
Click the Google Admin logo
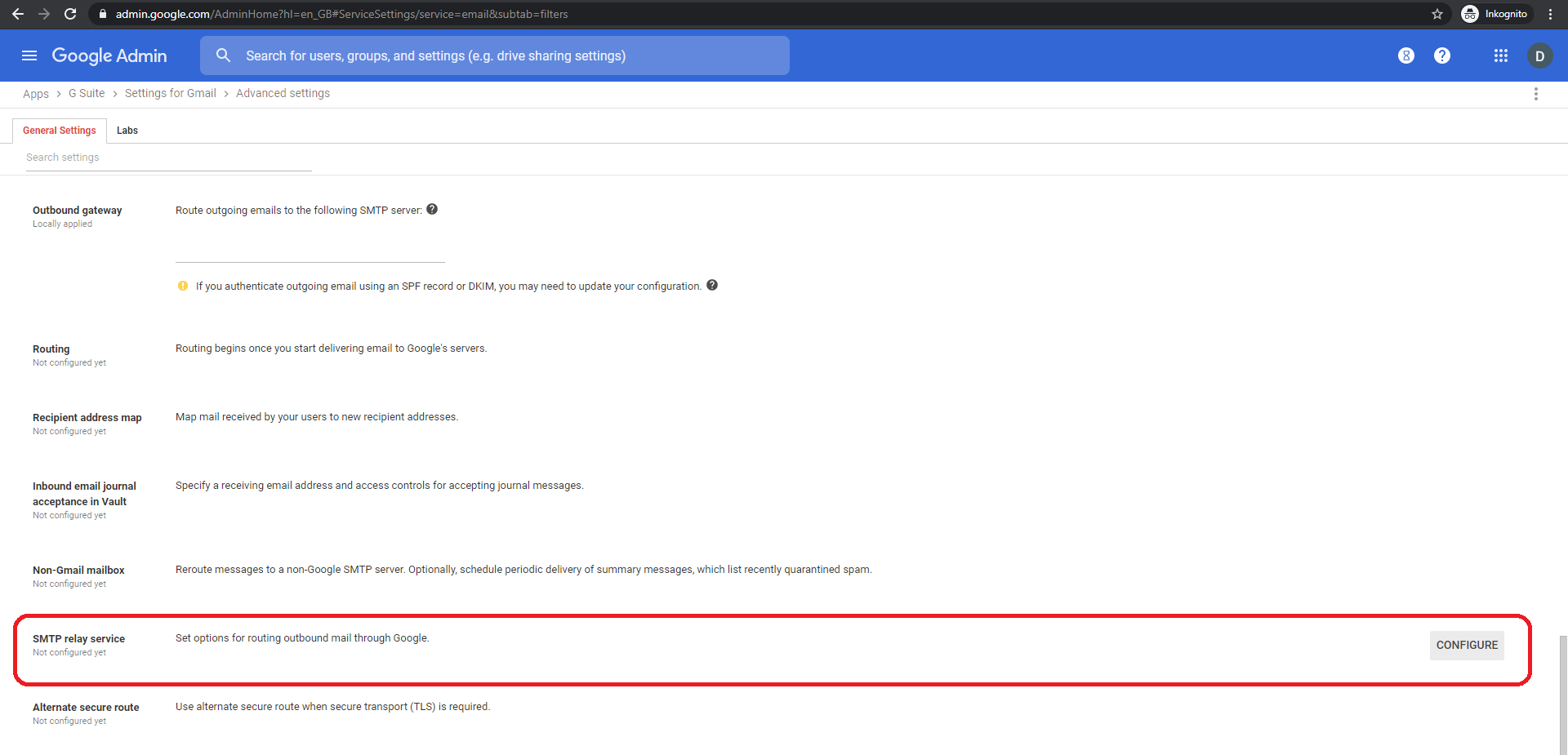[x=109, y=56]
